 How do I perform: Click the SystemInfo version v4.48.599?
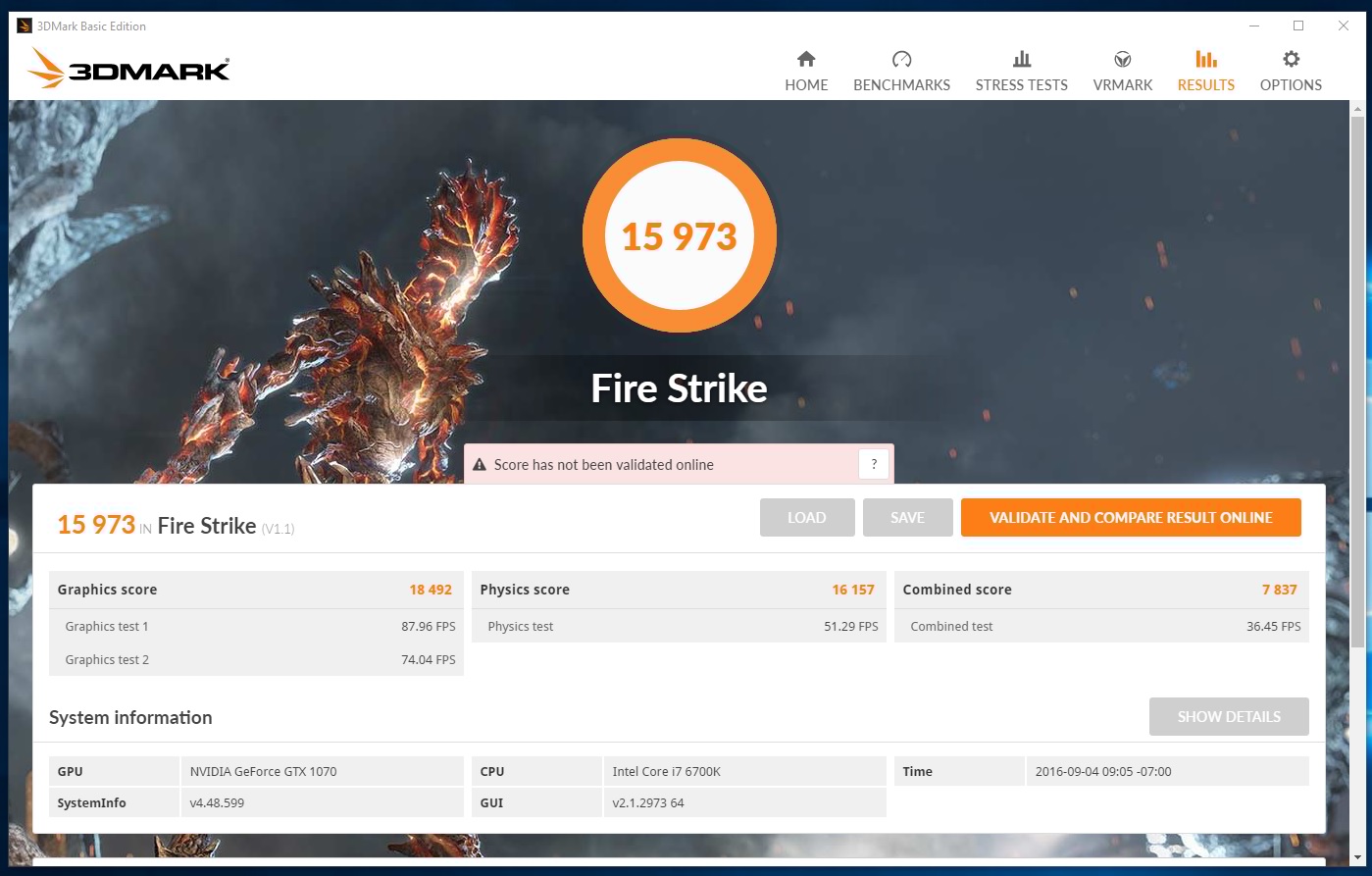[x=217, y=803]
